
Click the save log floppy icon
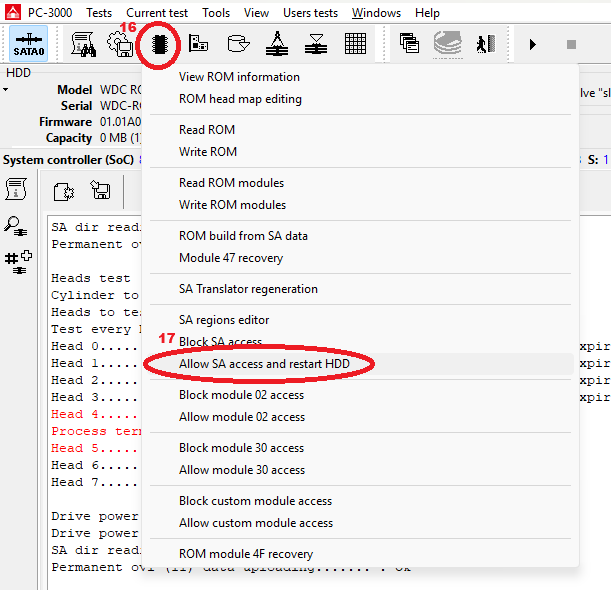tap(100, 191)
